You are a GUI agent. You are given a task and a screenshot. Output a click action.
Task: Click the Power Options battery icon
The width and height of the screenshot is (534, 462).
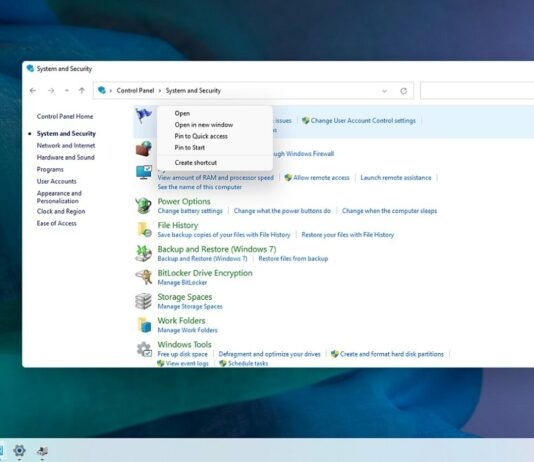[x=143, y=205]
